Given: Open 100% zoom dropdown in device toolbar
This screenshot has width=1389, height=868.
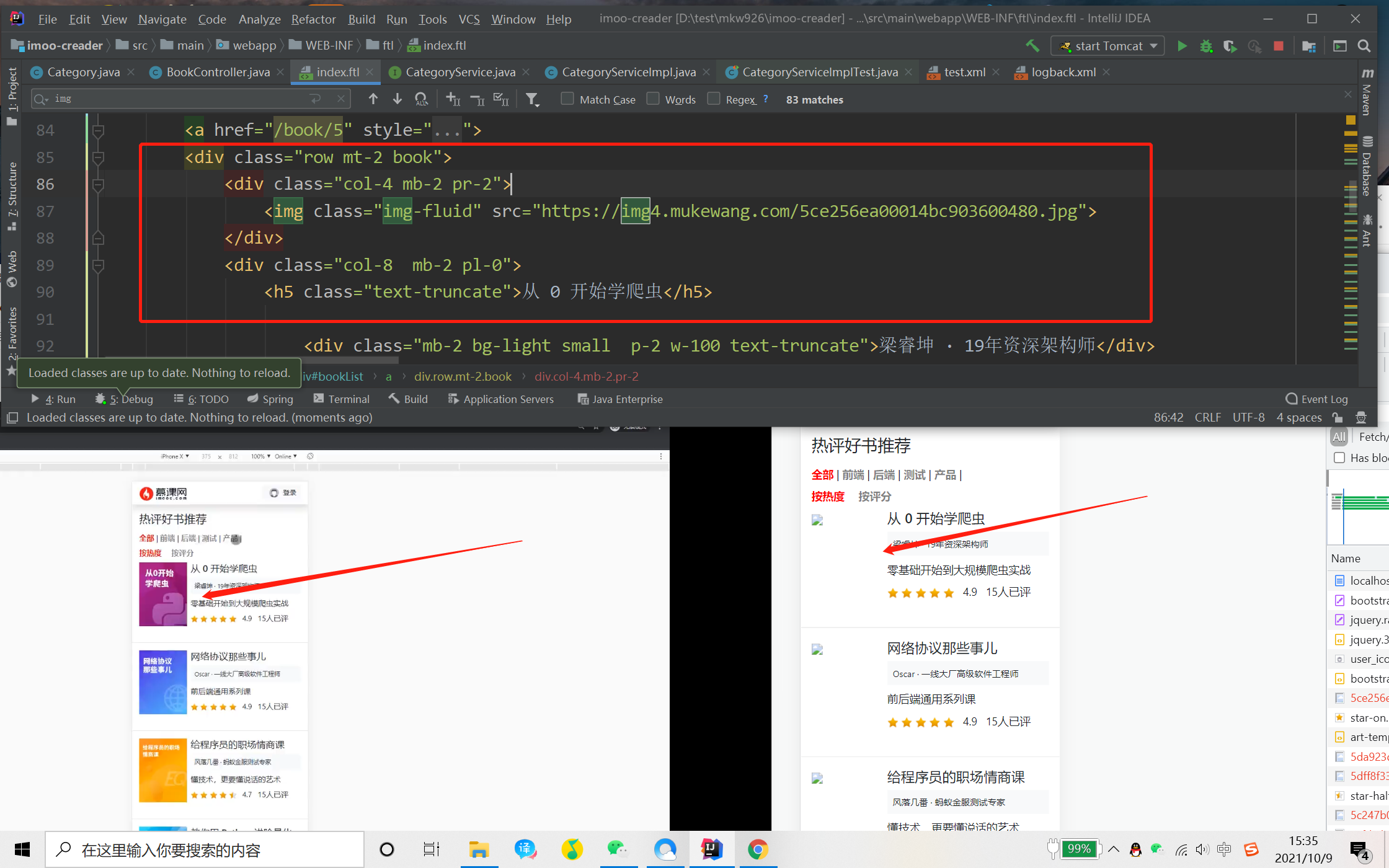Looking at the screenshot, I should (x=260, y=456).
